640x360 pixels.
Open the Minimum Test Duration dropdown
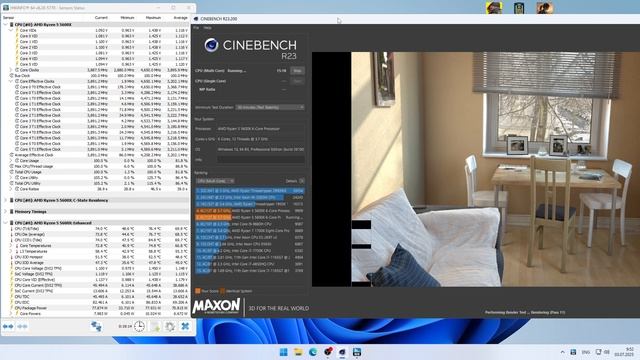coord(270,107)
